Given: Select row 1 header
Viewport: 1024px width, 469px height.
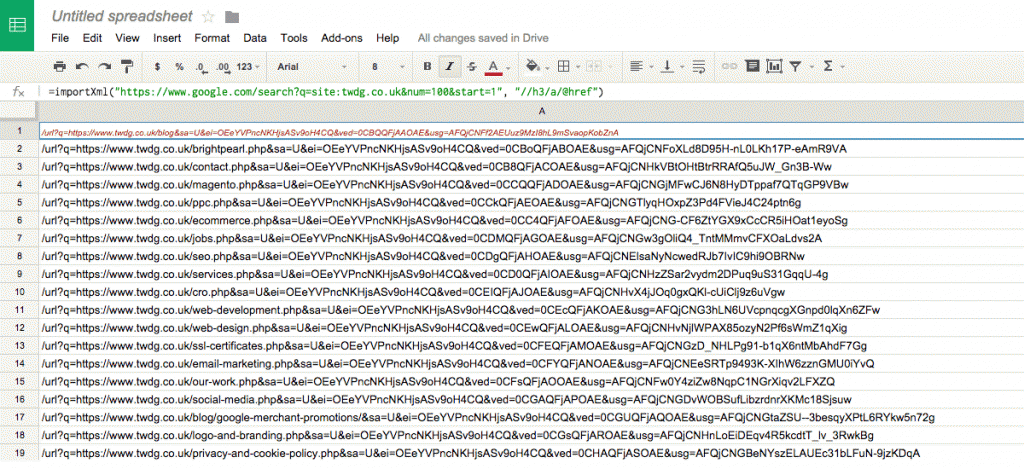Looking at the screenshot, I should [19, 131].
